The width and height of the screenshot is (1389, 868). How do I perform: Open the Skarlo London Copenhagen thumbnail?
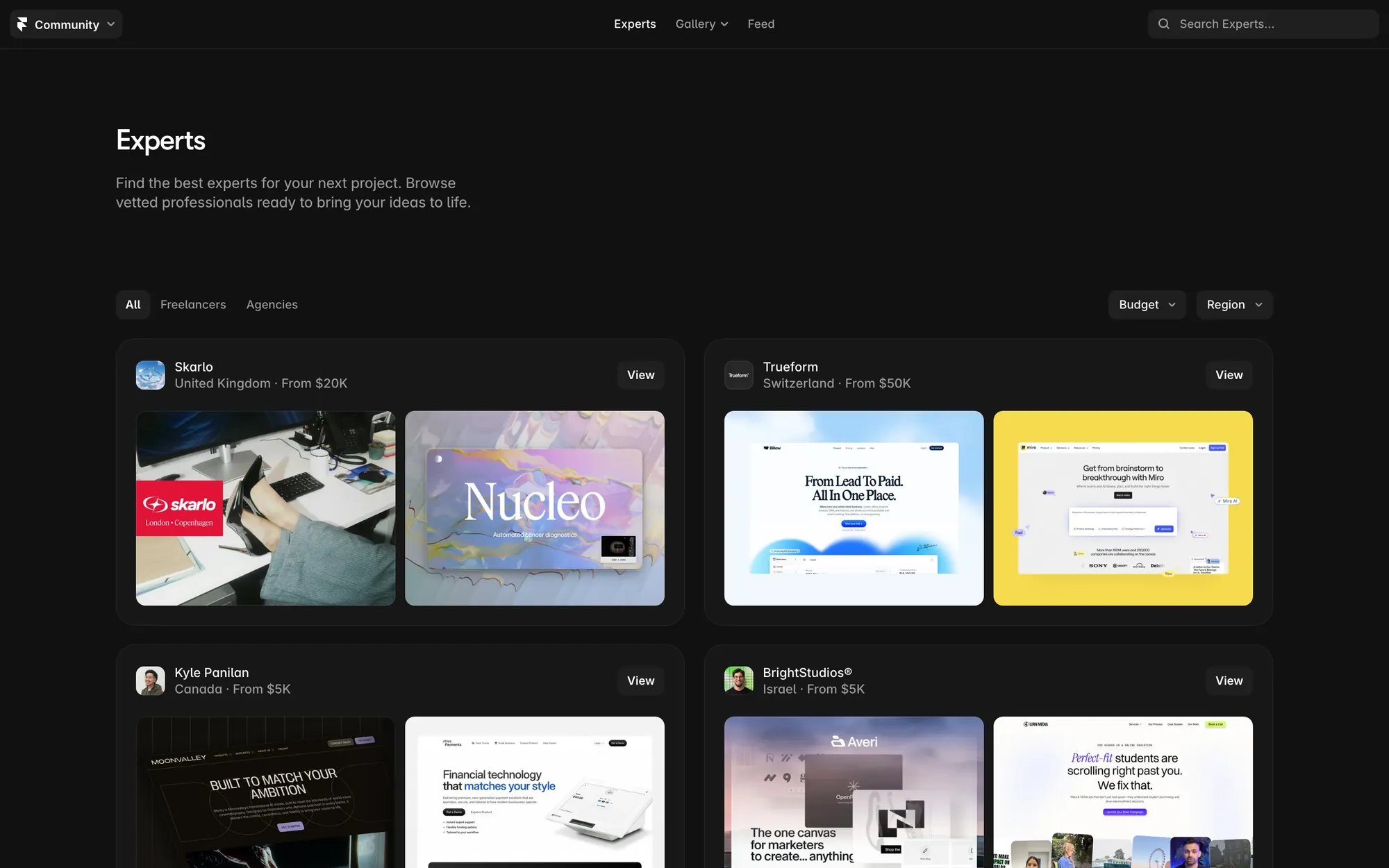tap(266, 508)
